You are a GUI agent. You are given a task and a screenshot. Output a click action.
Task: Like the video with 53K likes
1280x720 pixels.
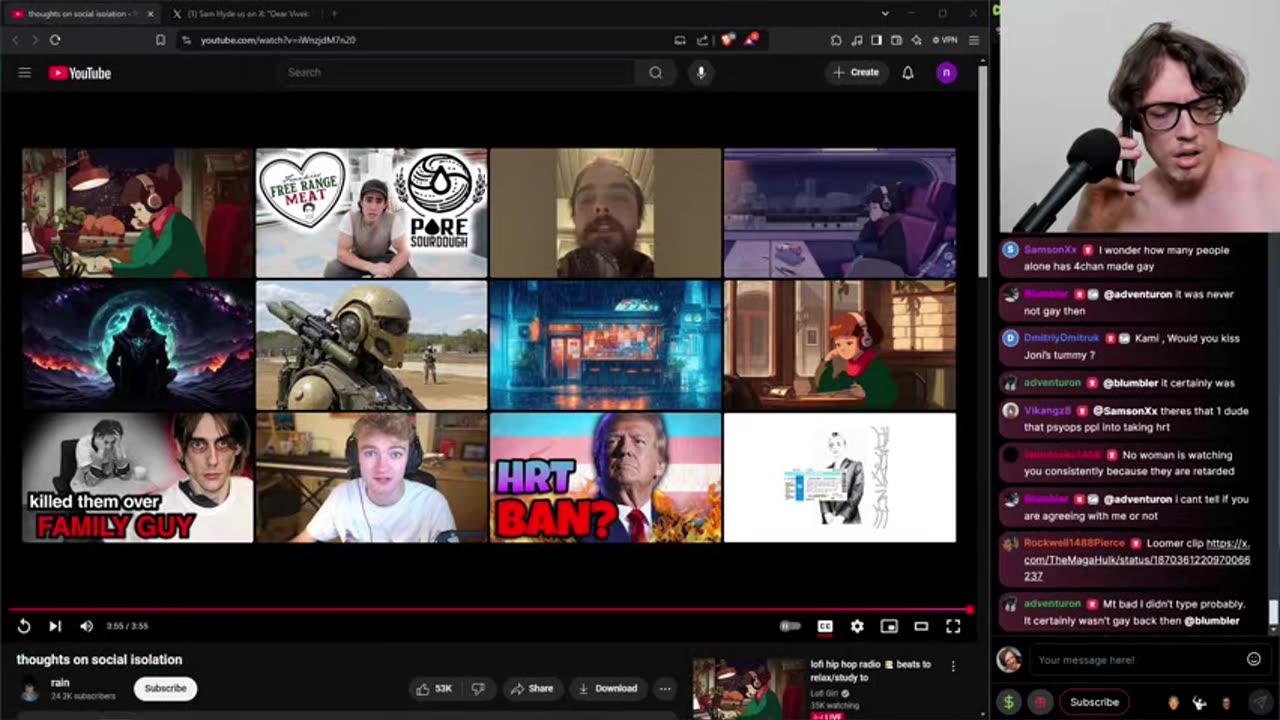pyautogui.click(x=434, y=688)
